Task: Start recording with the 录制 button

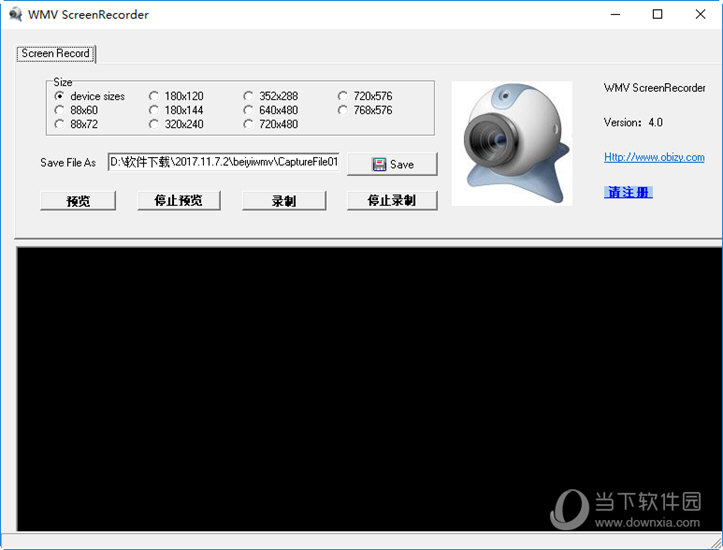Action: (284, 201)
